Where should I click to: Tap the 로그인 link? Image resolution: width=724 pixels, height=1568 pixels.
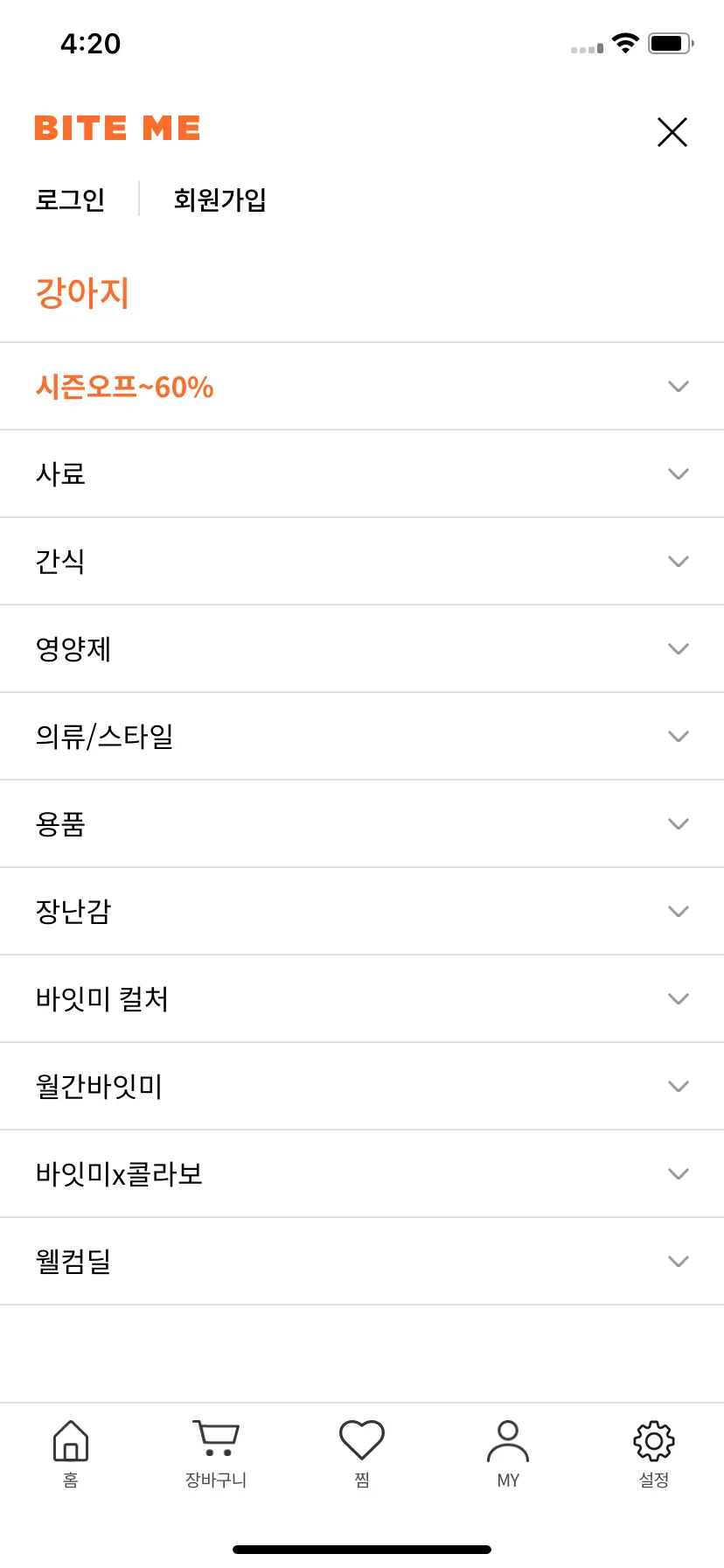point(70,199)
